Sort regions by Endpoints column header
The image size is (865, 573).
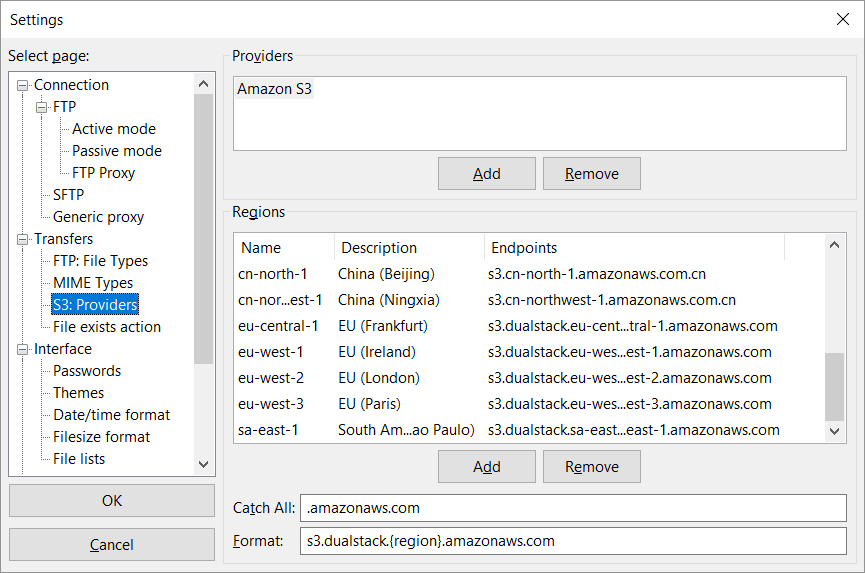634,248
